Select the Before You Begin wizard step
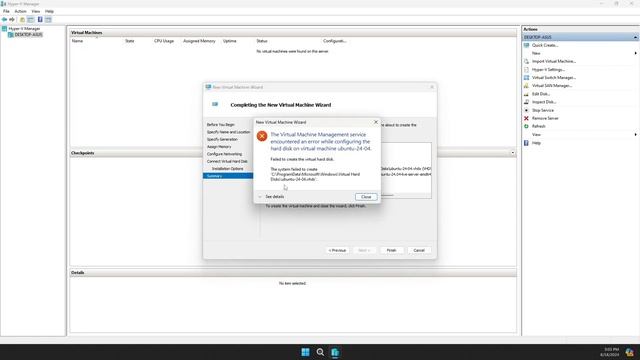640x360 pixels. [220, 124]
